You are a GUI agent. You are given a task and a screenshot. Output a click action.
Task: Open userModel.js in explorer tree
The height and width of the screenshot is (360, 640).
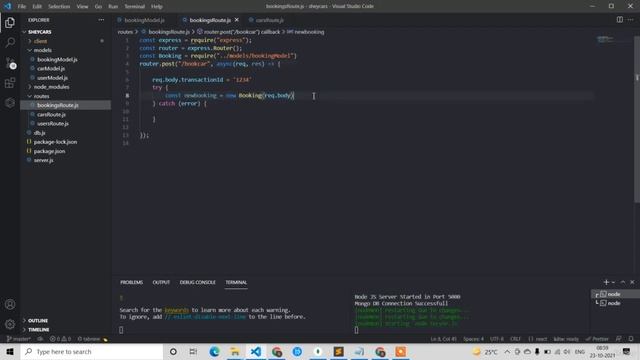[x=52, y=78]
